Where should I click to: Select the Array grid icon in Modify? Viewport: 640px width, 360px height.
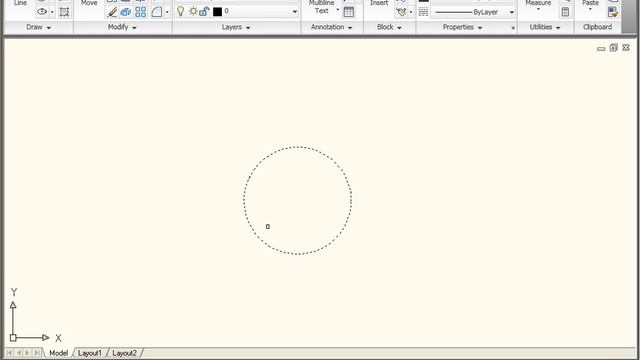pos(141,12)
